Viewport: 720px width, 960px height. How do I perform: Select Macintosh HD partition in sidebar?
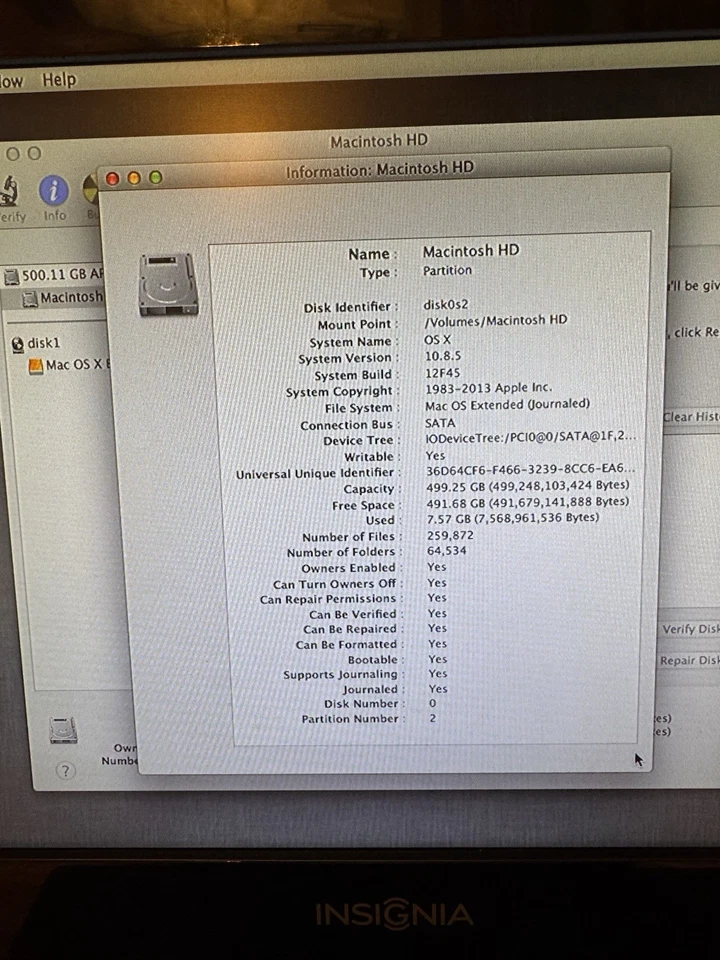(x=62, y=298)
